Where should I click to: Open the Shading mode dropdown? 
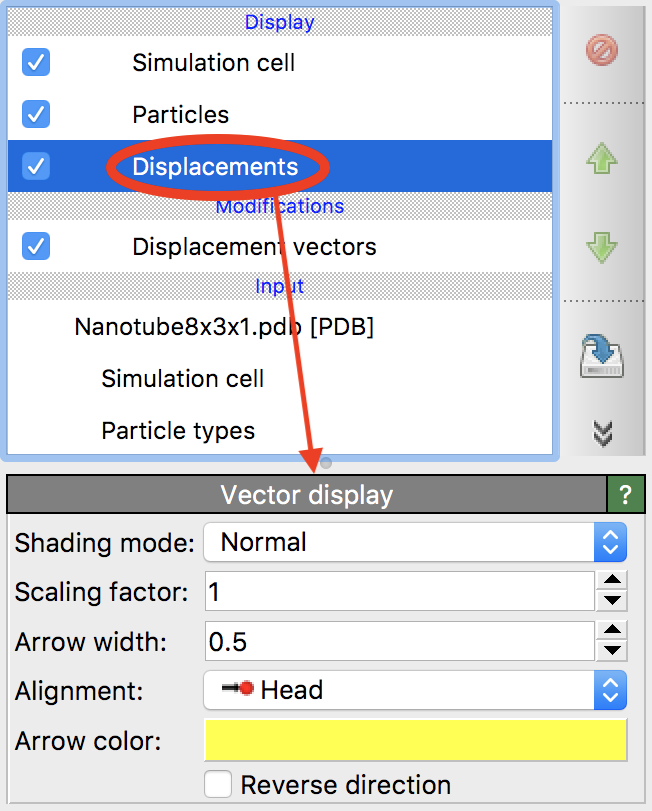415,543
